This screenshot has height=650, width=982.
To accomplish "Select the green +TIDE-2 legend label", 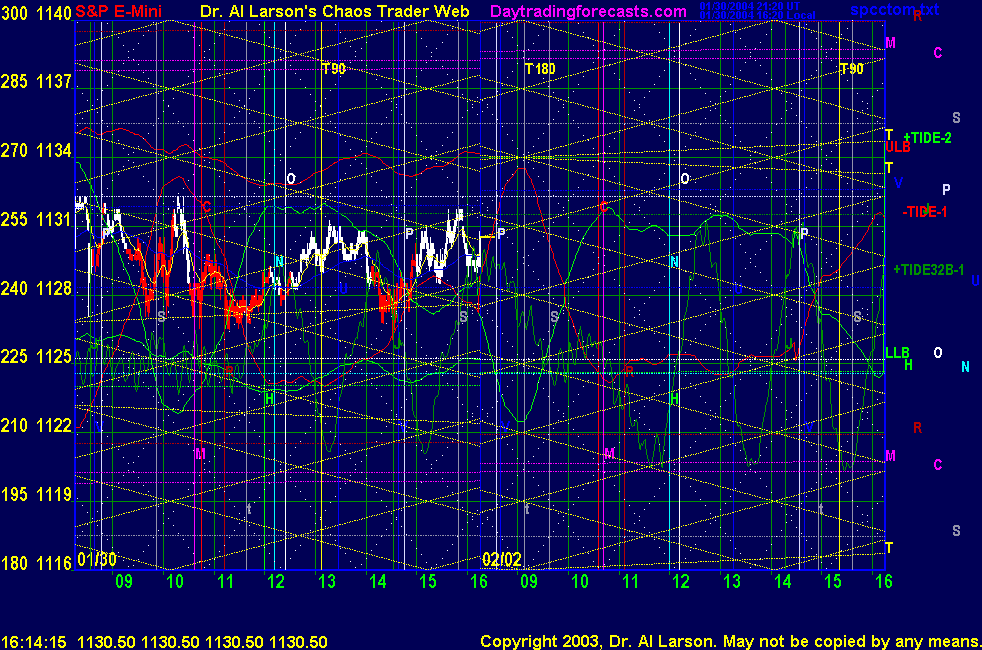I will (x=927, y=138).
